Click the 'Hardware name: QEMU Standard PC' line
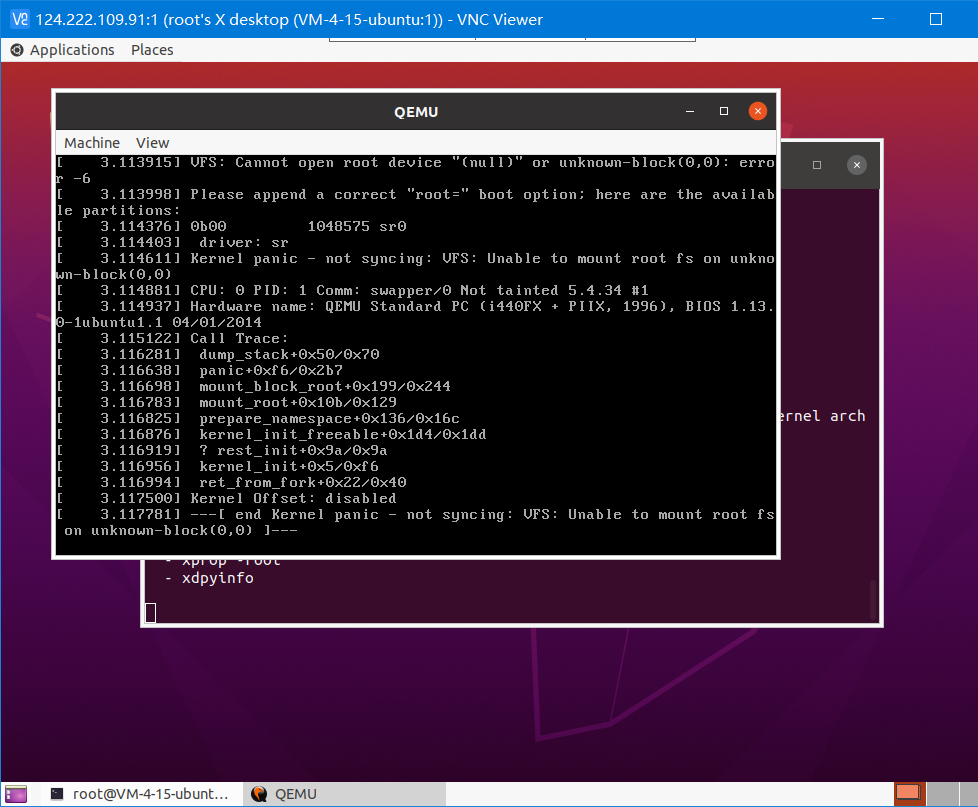Viewport: 978px width, 807px height. pos(416,314)
